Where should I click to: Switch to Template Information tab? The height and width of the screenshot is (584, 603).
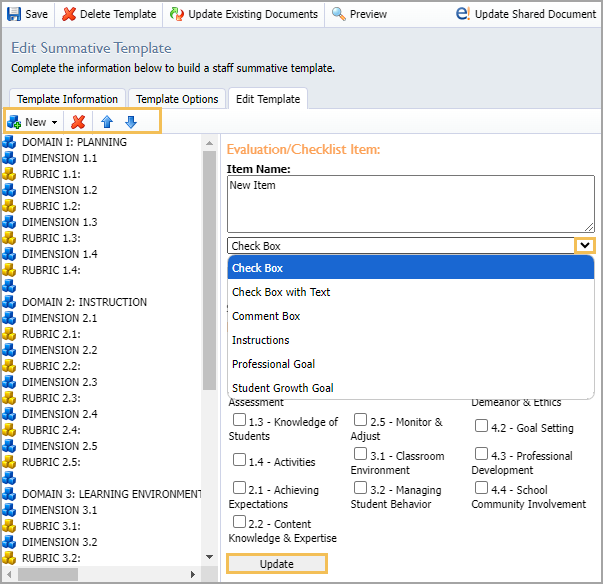67,99
